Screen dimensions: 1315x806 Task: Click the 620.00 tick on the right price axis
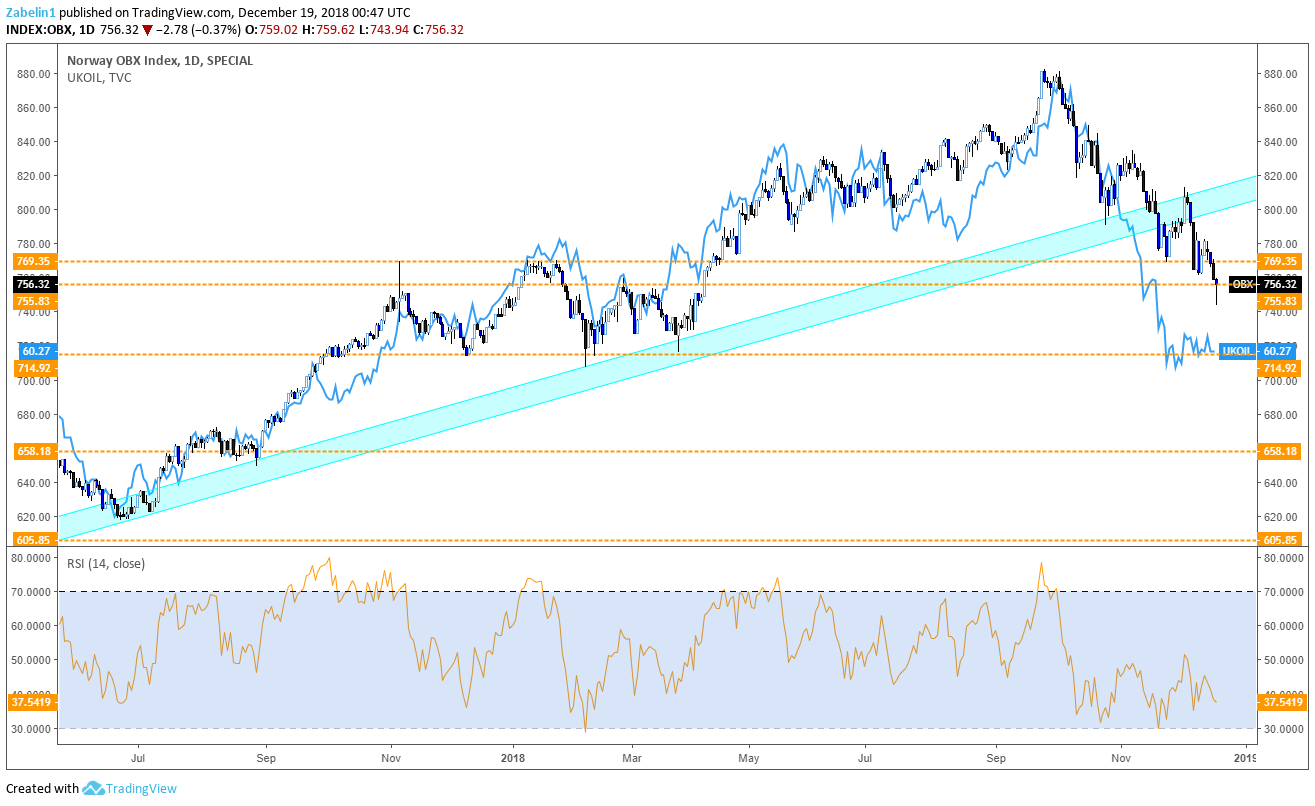pyautogui.click(x=1281, y=517)
